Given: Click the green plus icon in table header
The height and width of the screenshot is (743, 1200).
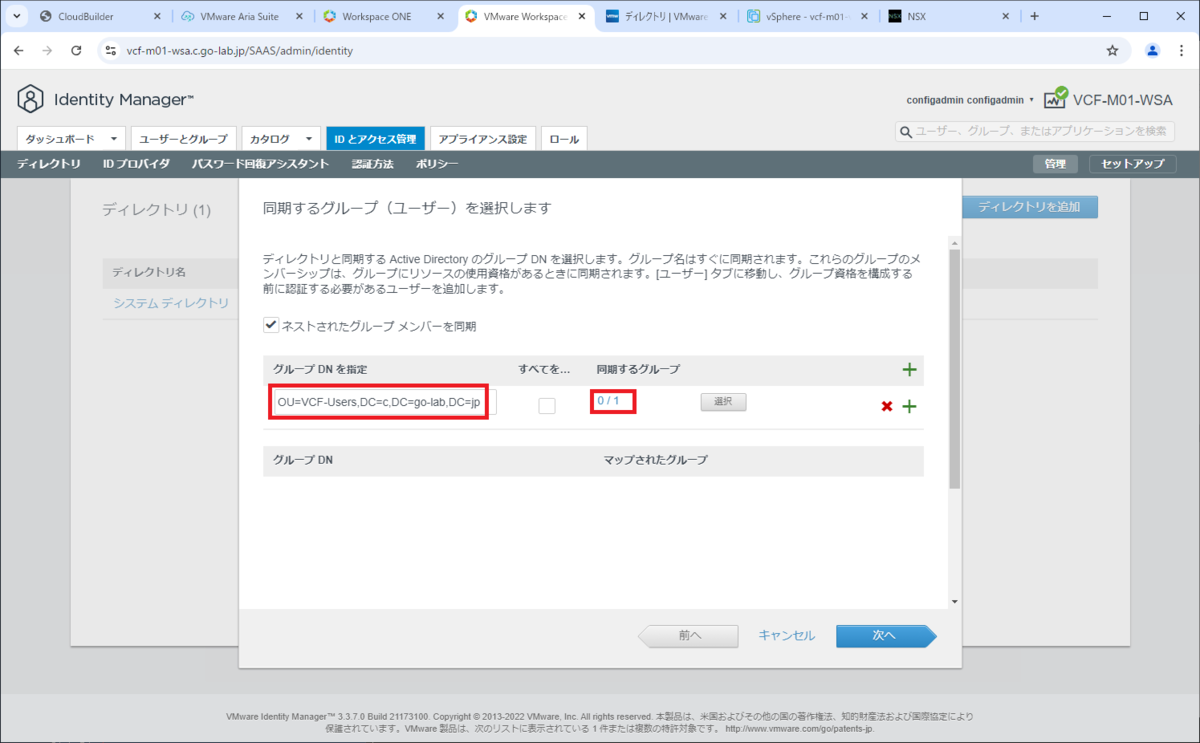Looking at the screenshot, I should 909,370.
